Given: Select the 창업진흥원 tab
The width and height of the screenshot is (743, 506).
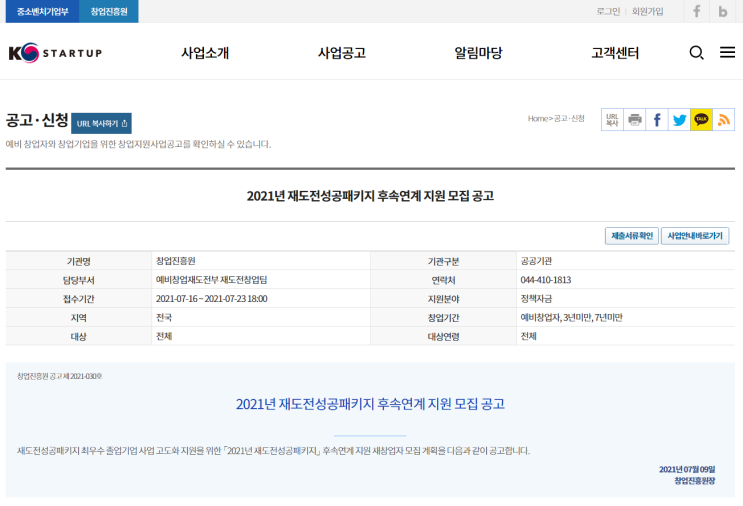Looking at the screenshot, I should [109, 11].
